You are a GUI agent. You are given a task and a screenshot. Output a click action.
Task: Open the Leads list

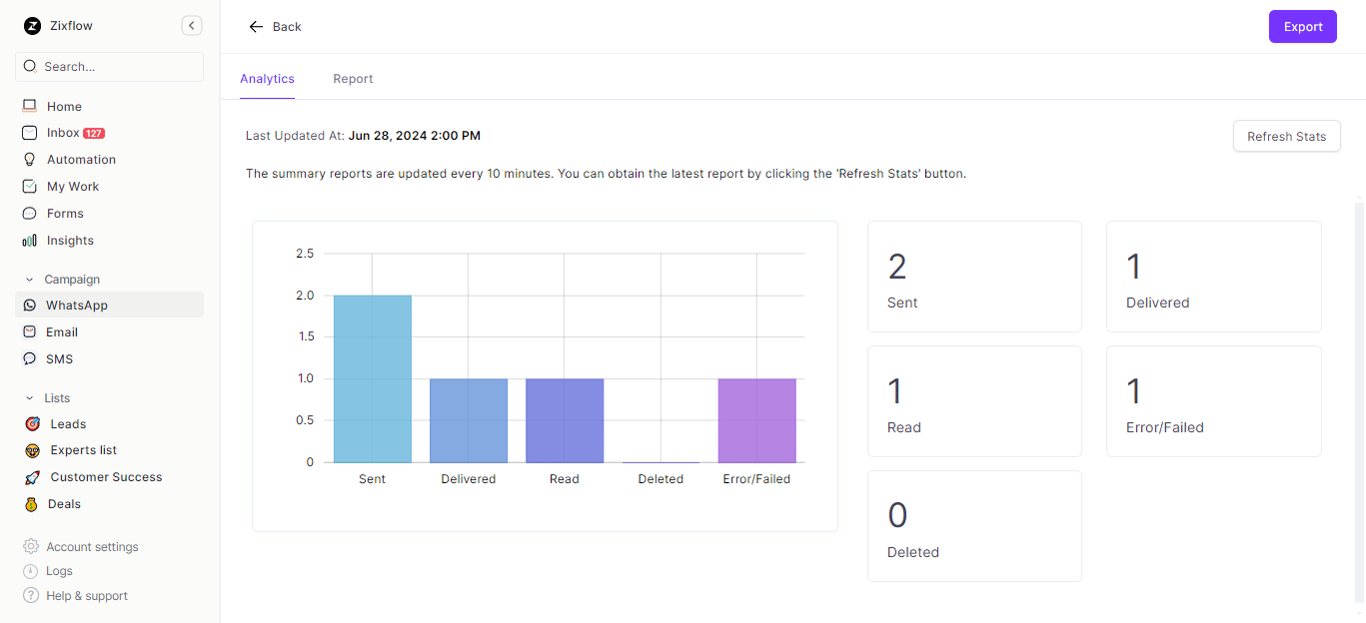tap(67, 423)
